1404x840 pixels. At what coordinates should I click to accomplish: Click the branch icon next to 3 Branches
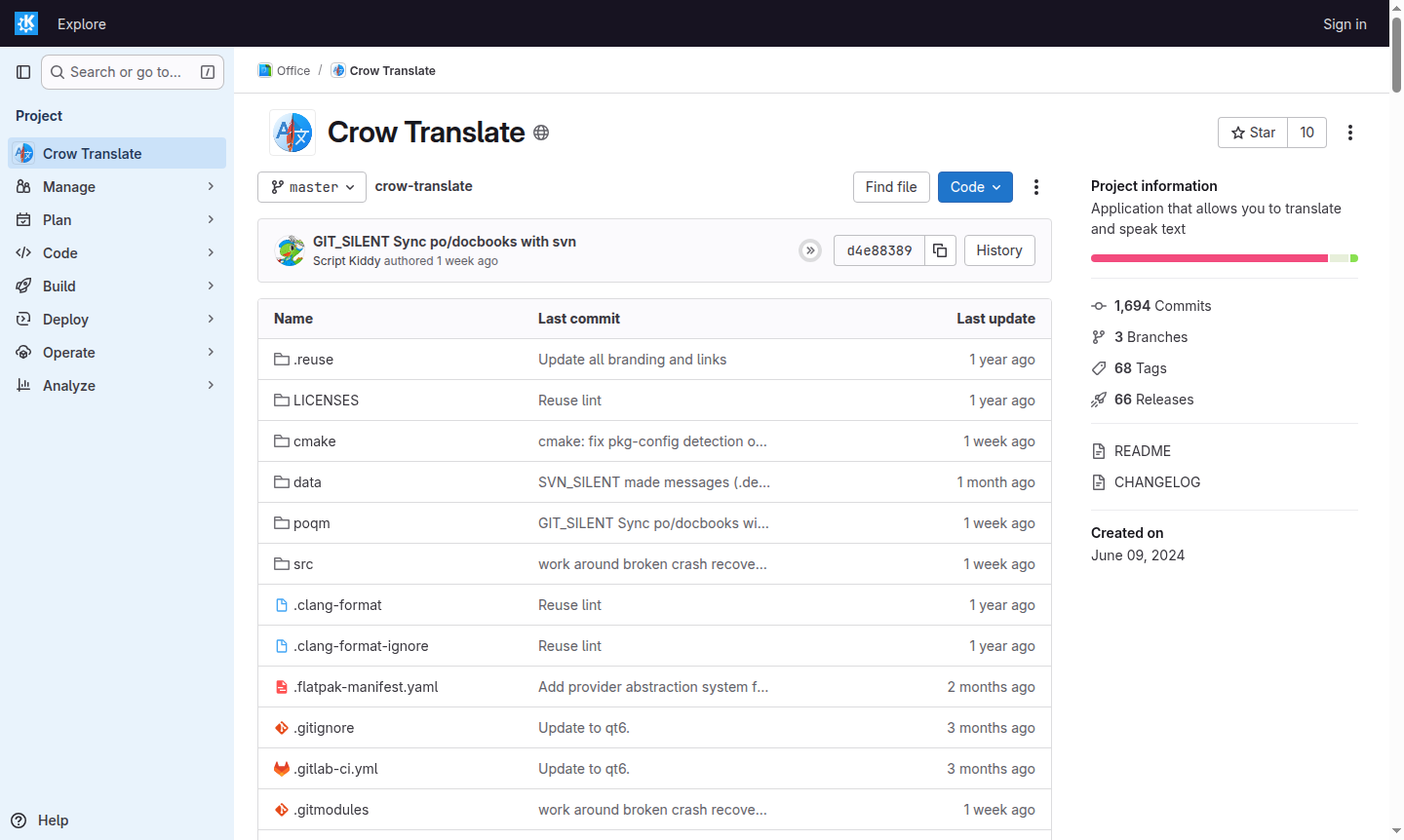pos(1099,336)
